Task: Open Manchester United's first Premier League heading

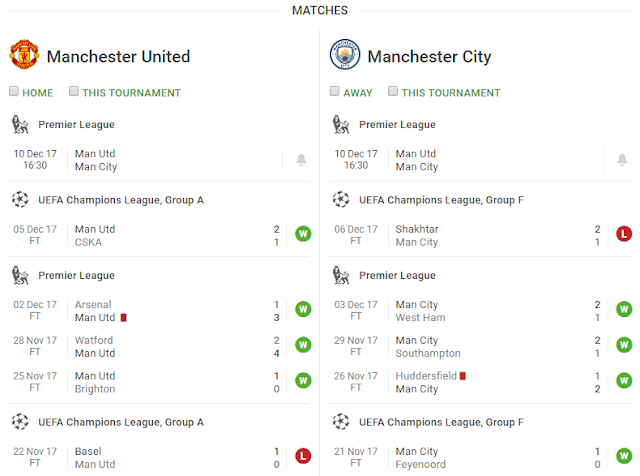Action: coord(76,125)
